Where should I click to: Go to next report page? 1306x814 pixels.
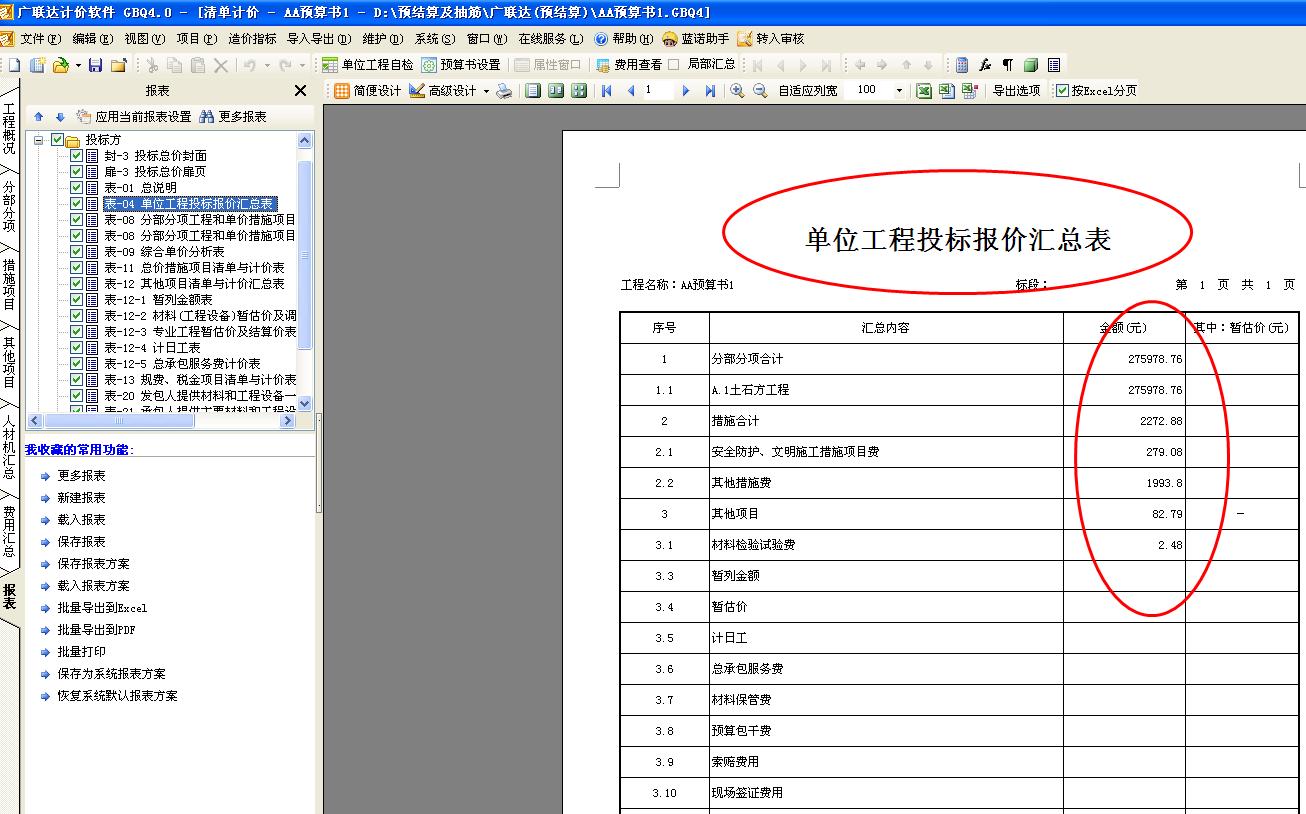[x=686, y=90]
